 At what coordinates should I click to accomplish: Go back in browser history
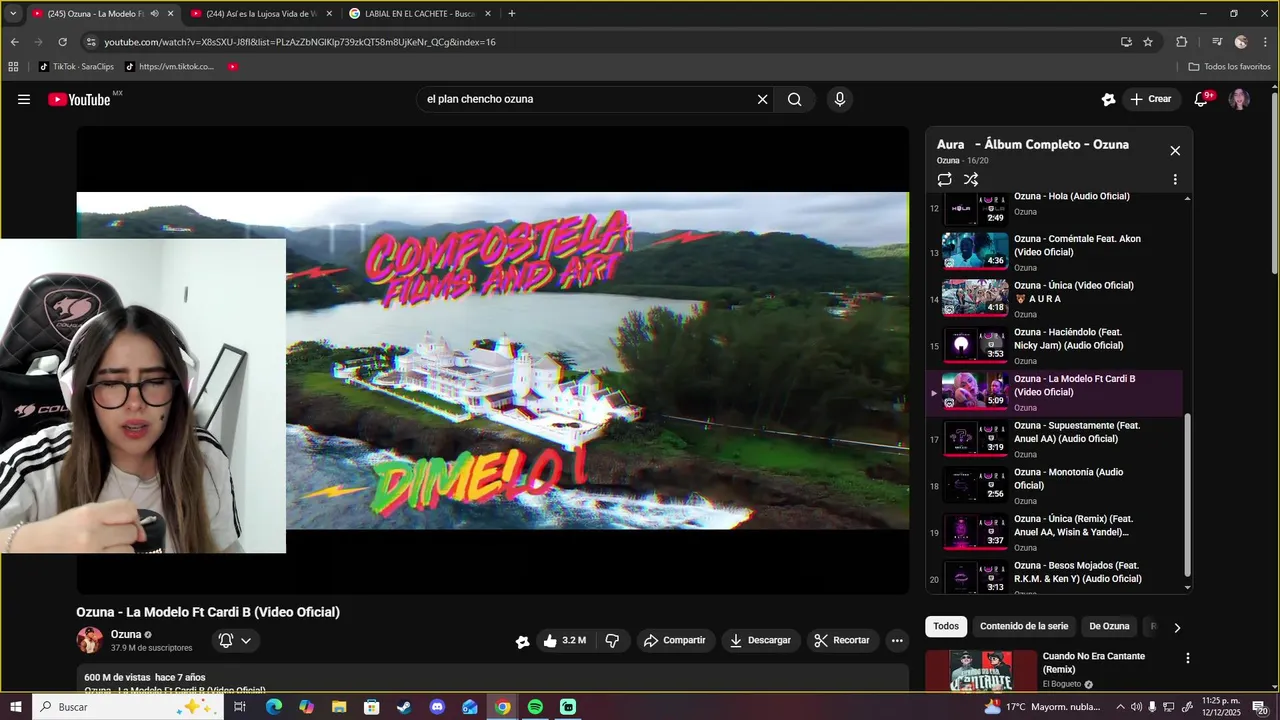(x=14, y=42)
